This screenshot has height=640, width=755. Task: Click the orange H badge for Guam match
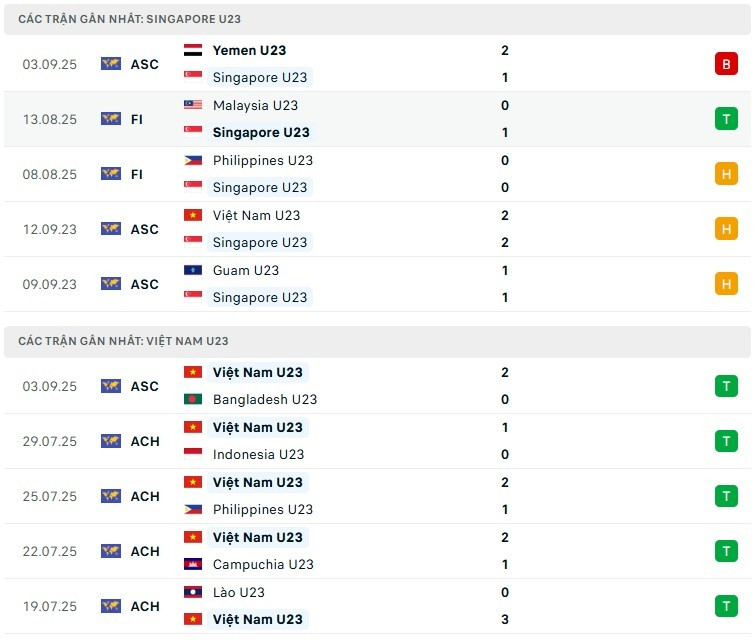click(x=725, y=284)
